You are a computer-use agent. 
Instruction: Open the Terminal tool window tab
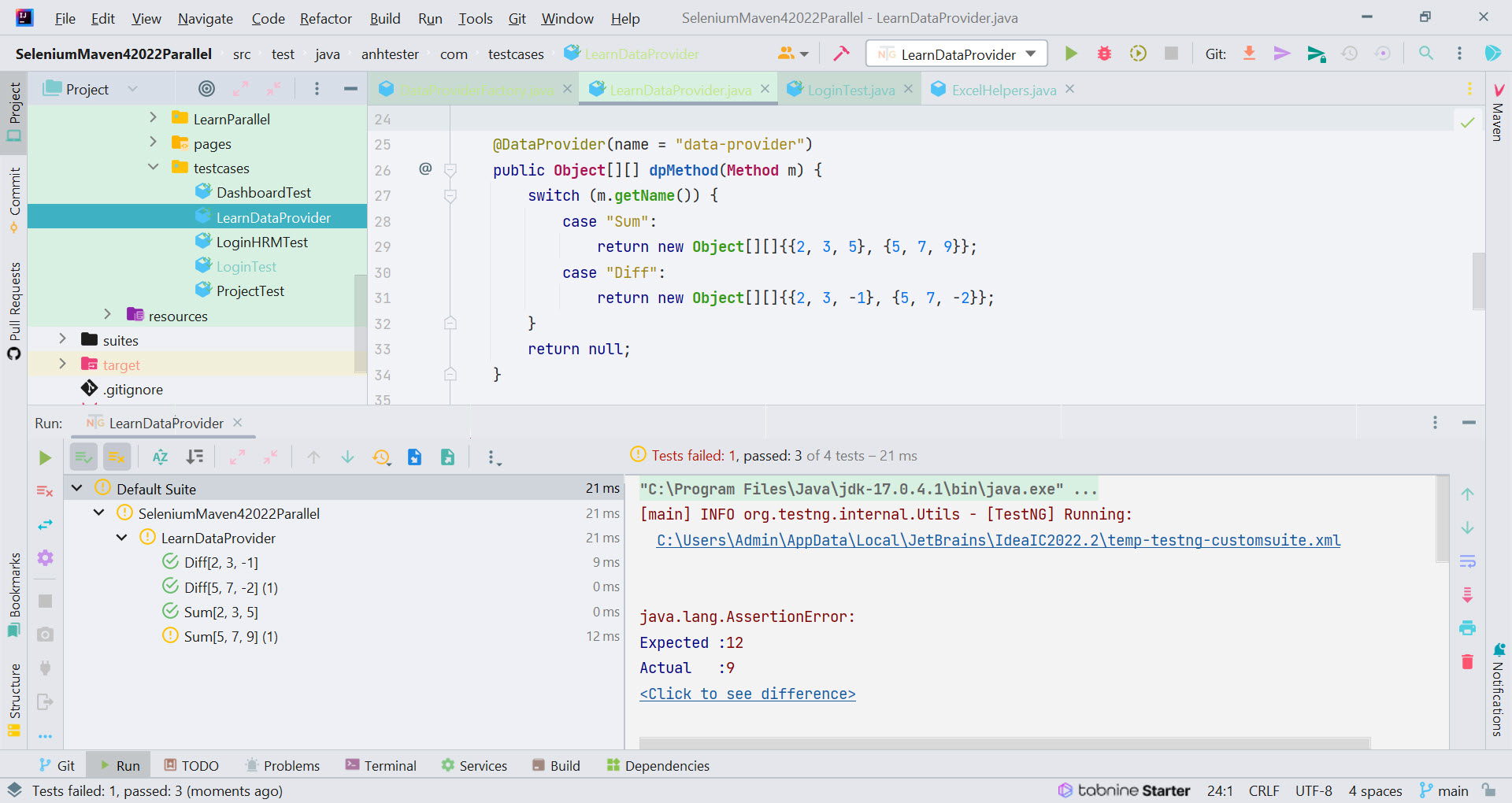pos(381,765)
